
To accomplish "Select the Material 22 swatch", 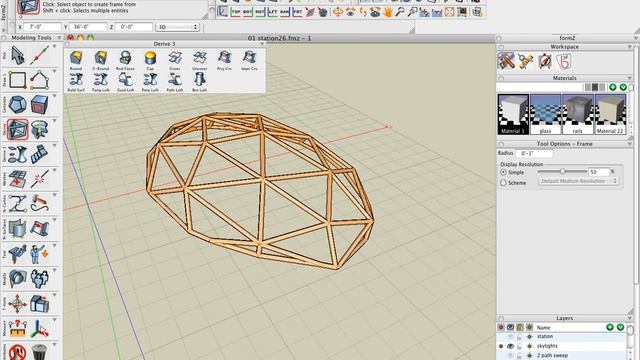I will [x=610, y=114].
